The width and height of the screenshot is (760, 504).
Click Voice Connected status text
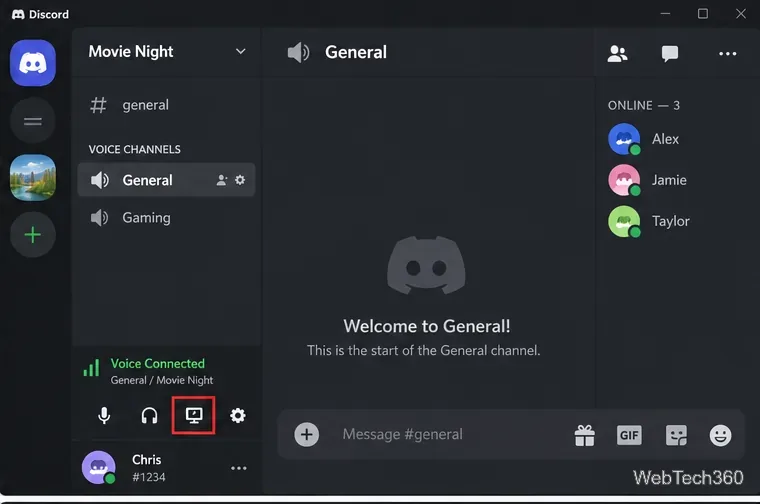pyautogui.click(x=158, y=363)
